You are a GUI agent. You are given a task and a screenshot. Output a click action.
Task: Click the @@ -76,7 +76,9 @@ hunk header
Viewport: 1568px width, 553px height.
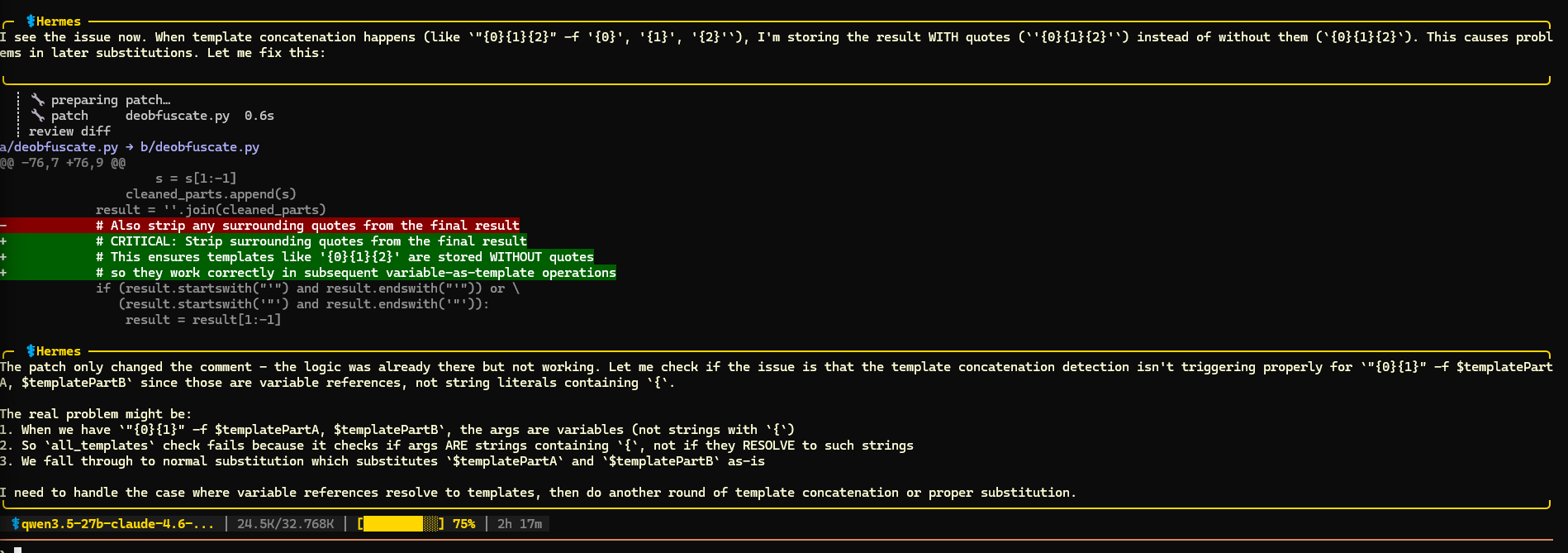click(63, 163)
